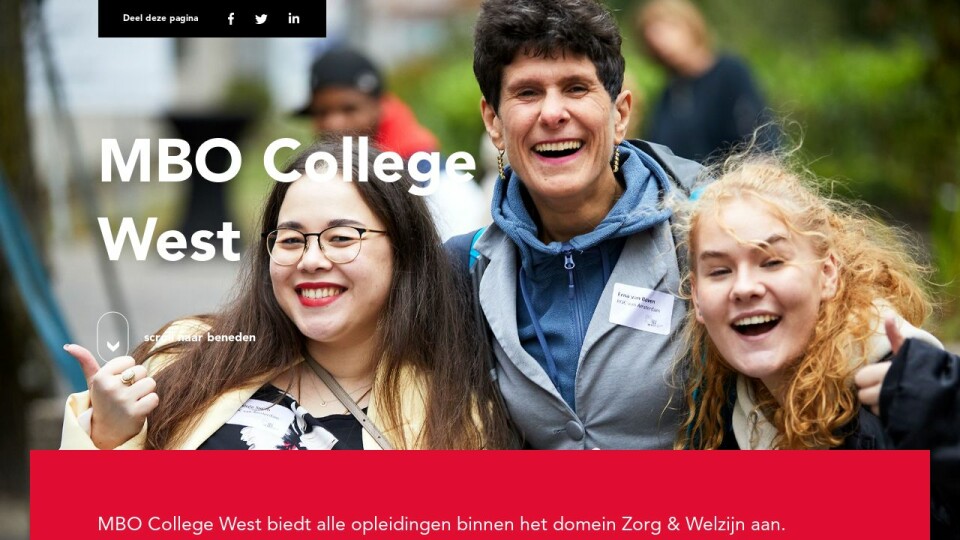Click the intro sentence in the red banner
Image resolution: width=960 pixels, height=540 pixels.
(441, 524)
